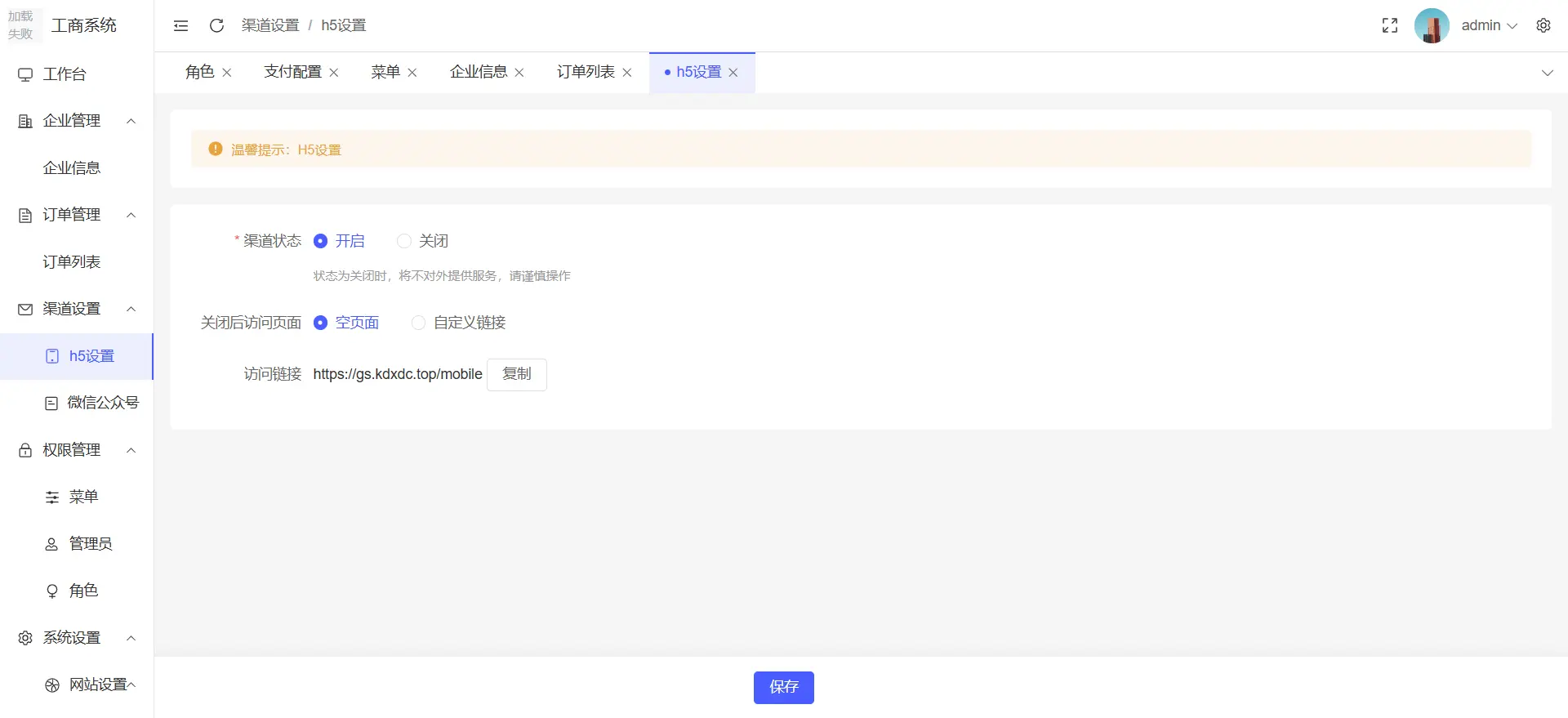The image size is (1568, 718).
Task: Open the settings gear in top bar
Action: (1543, 25)
